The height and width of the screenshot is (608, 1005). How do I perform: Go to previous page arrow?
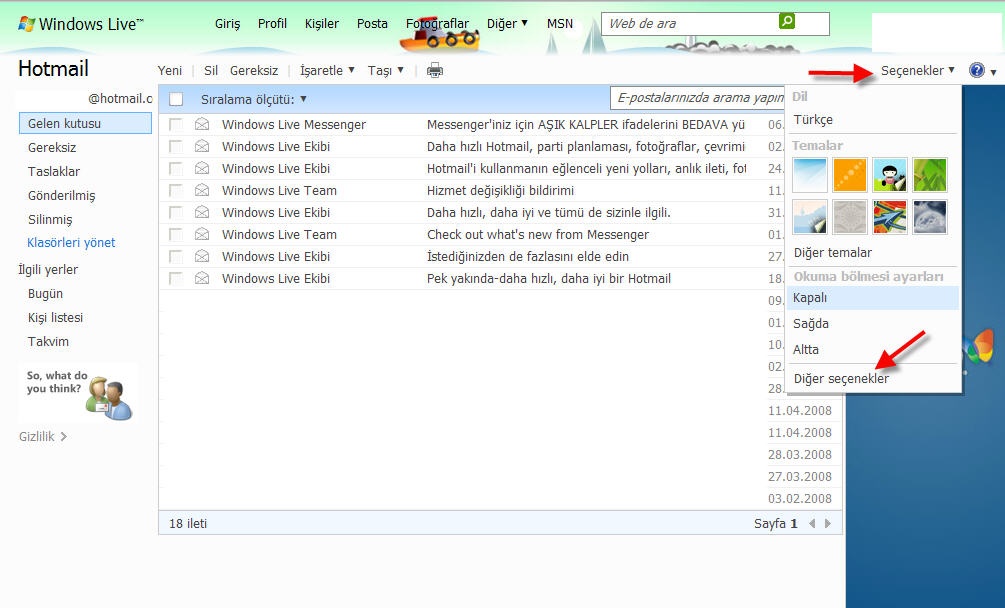click(812, 523)
